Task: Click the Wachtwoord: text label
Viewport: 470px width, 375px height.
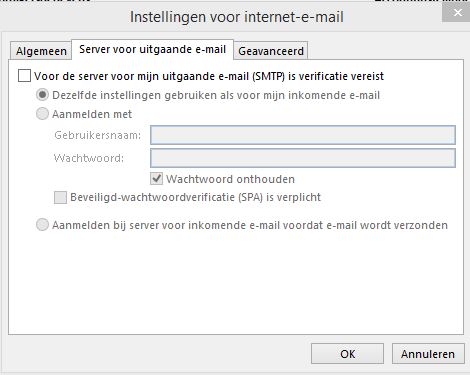Action: tap(89, 158)
